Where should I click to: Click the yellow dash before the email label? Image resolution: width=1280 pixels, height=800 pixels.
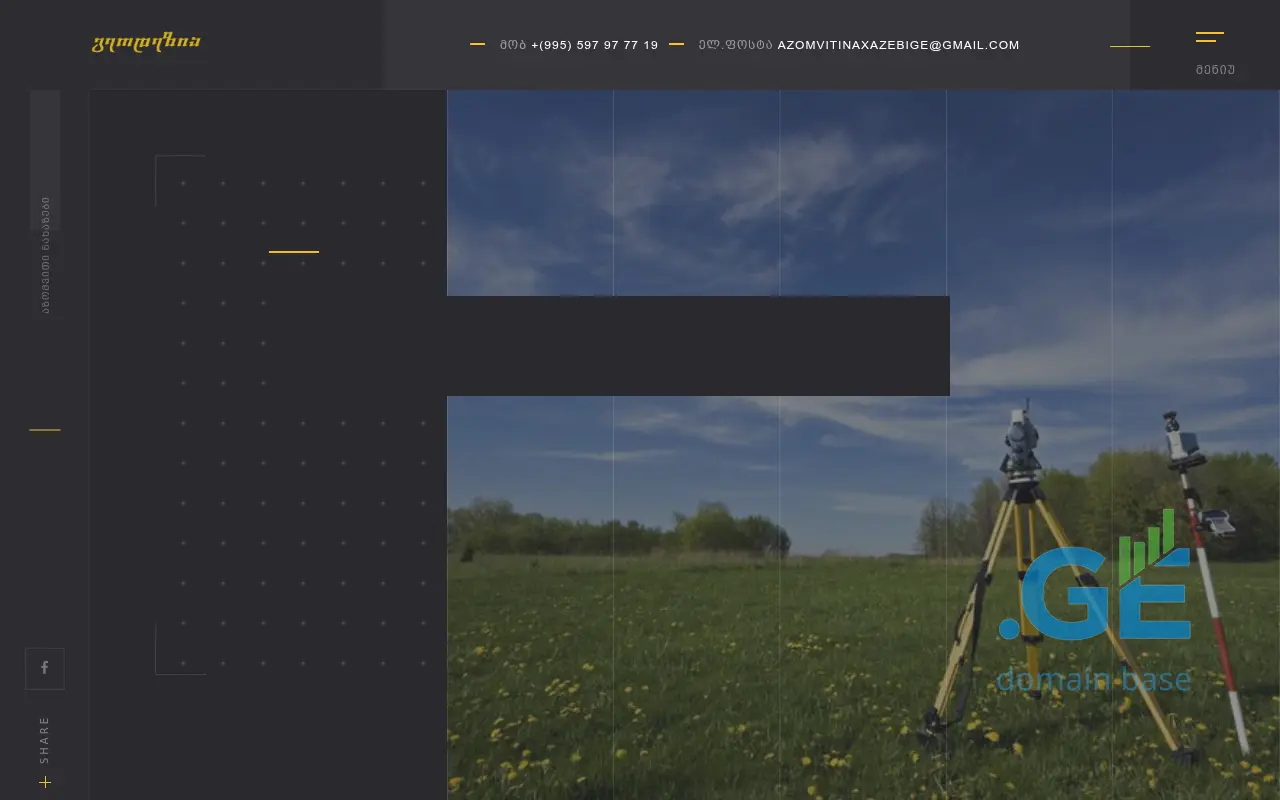tap(677, 45)
